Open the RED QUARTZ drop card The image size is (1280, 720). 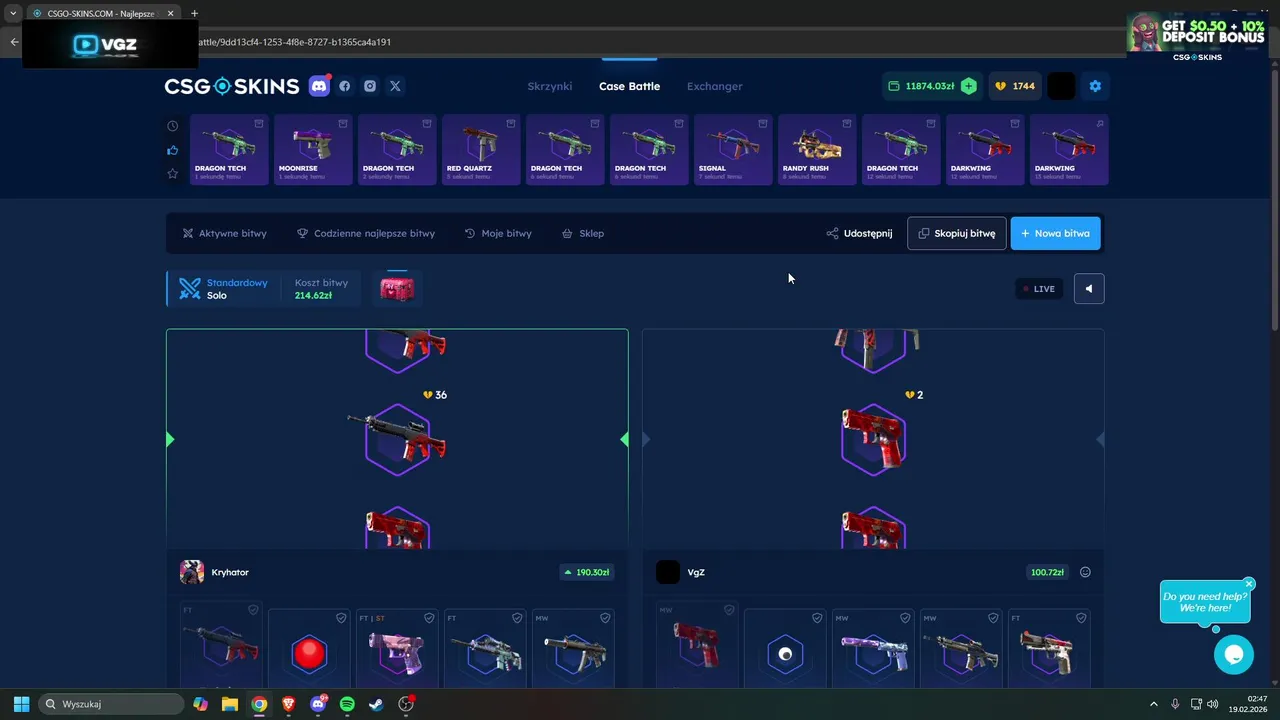click(x=481, y=150)
